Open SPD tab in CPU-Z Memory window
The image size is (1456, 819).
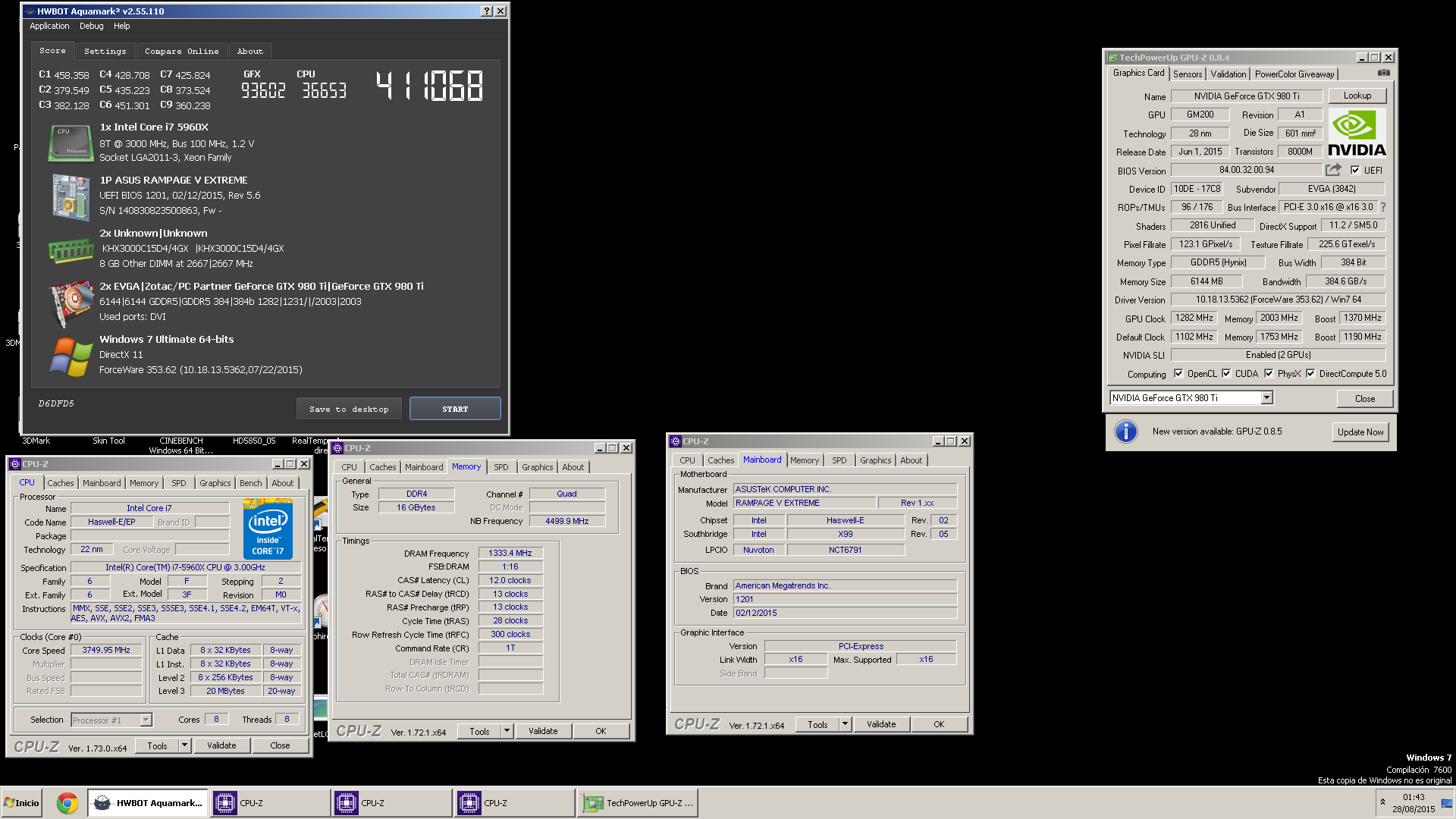click(500, 467)
